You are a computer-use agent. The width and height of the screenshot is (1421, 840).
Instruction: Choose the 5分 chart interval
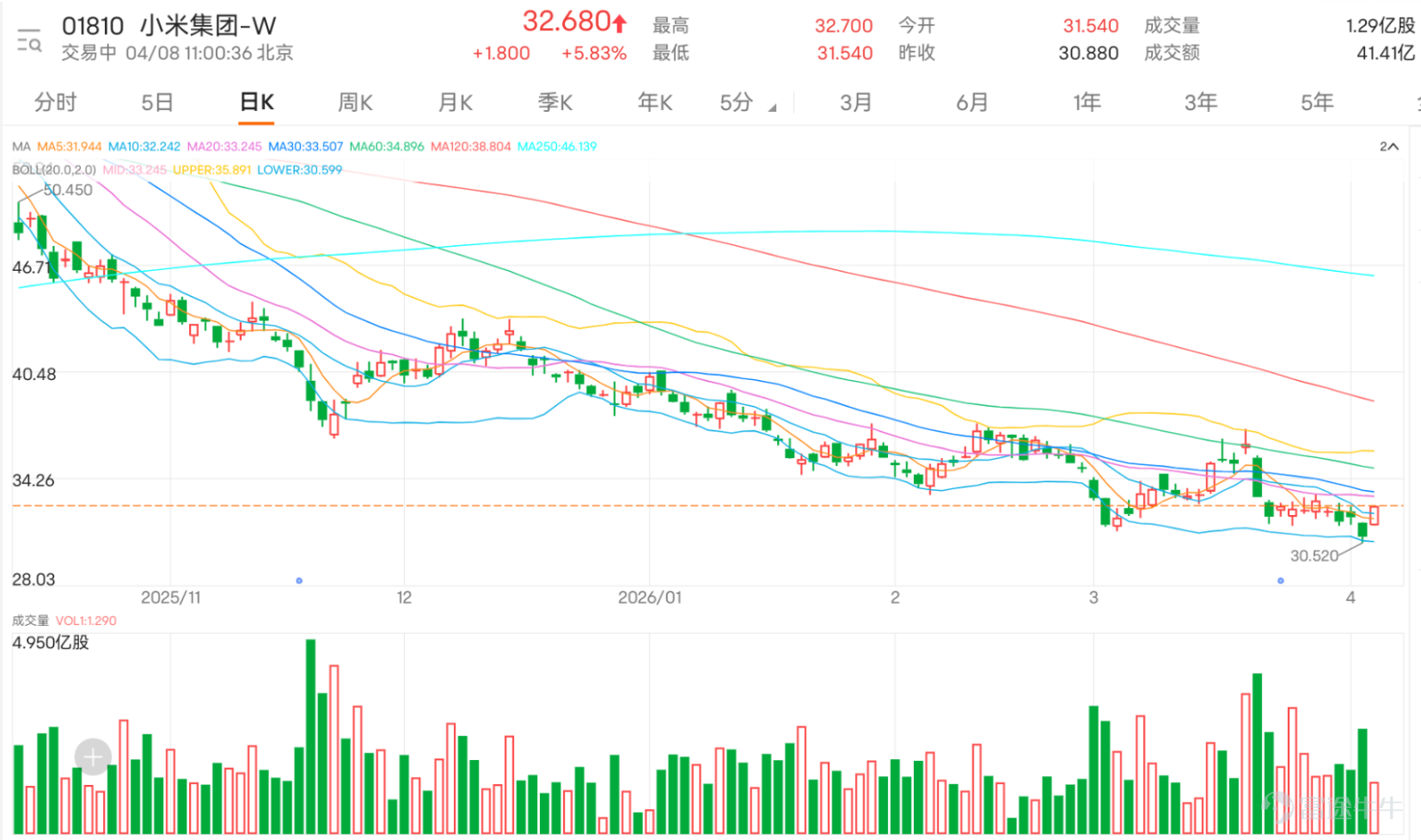[736, 102]
